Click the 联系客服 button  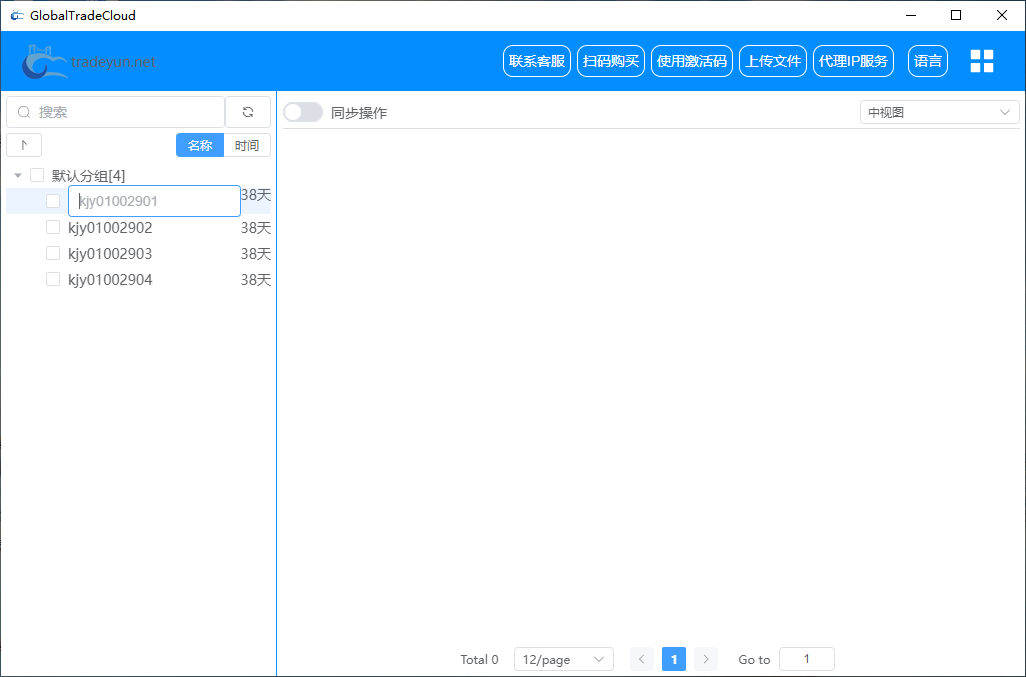(537, 61)
